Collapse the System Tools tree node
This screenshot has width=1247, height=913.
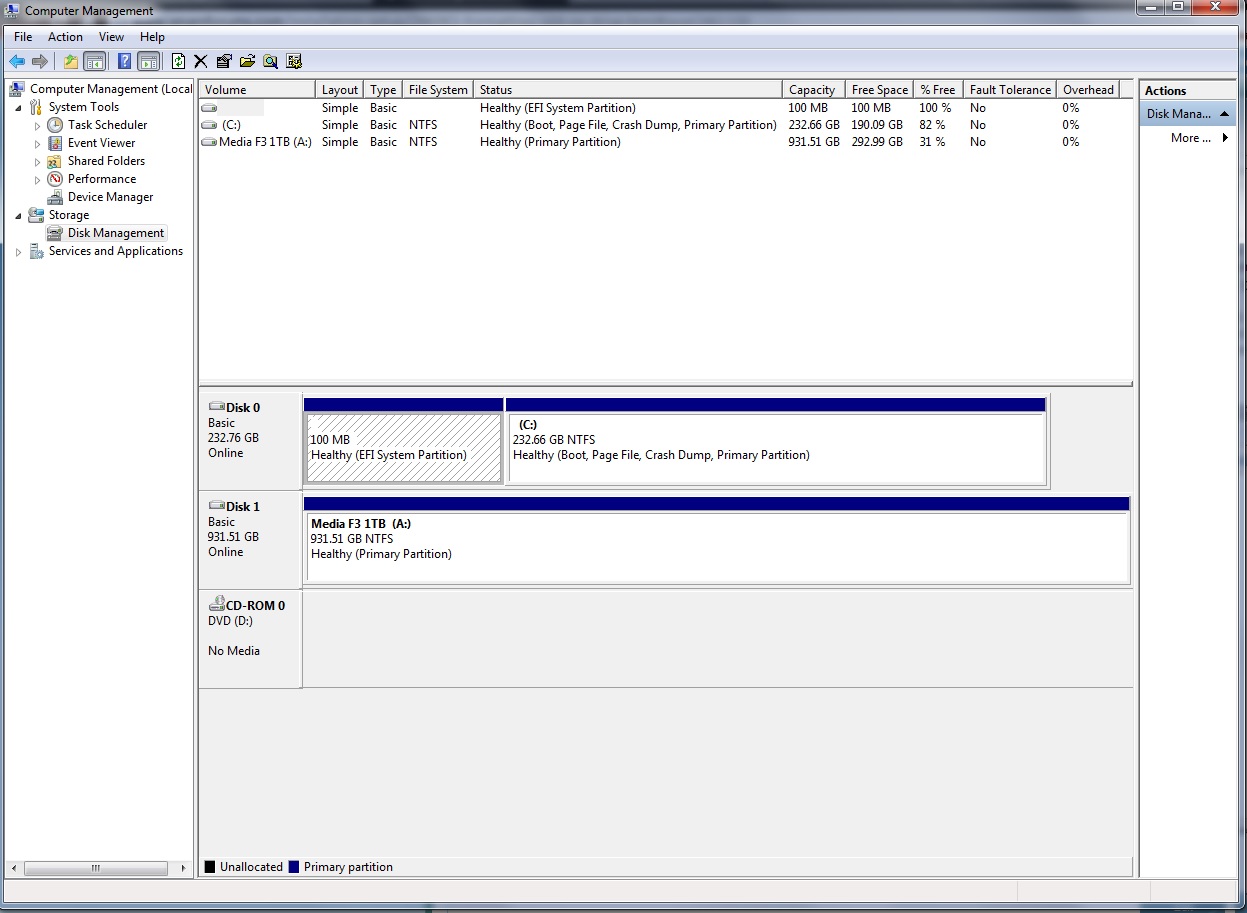18,107
